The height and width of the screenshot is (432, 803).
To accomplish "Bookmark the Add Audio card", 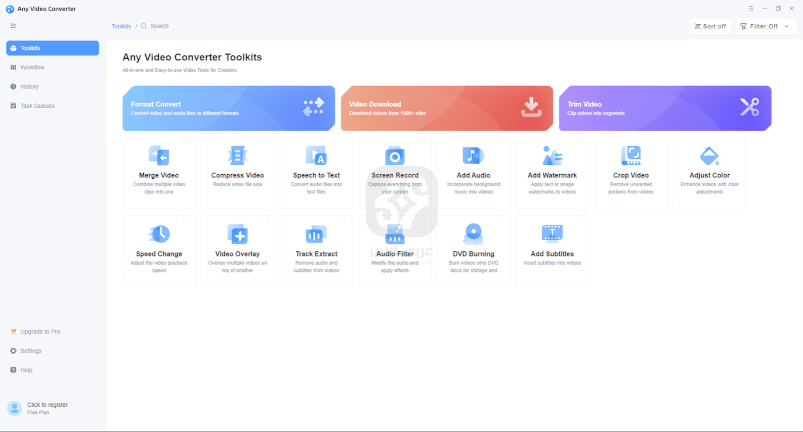I will coord(500,140).
